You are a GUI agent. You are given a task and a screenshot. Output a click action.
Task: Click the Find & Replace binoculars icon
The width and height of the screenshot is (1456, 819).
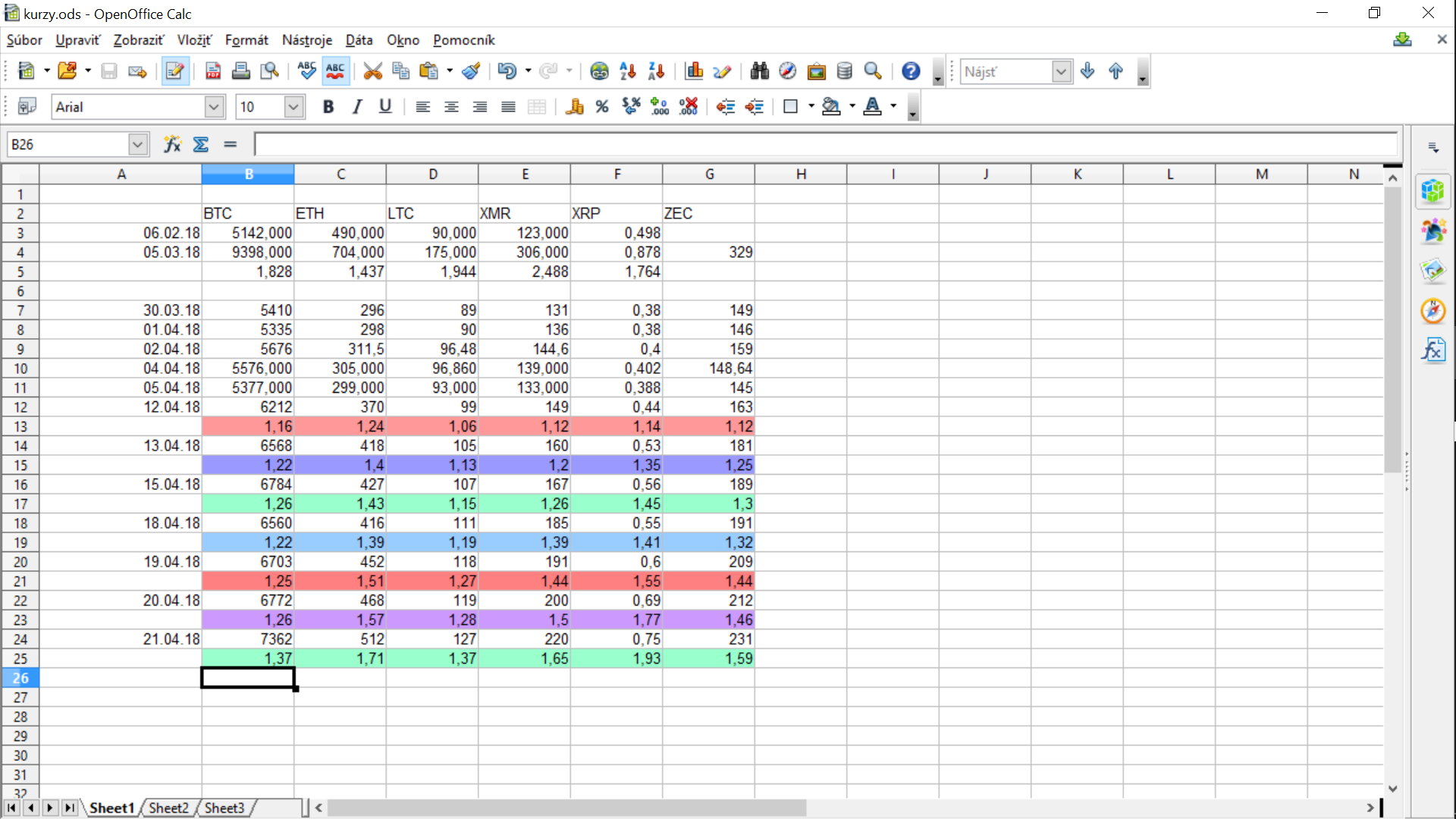[x=759, y=71]
